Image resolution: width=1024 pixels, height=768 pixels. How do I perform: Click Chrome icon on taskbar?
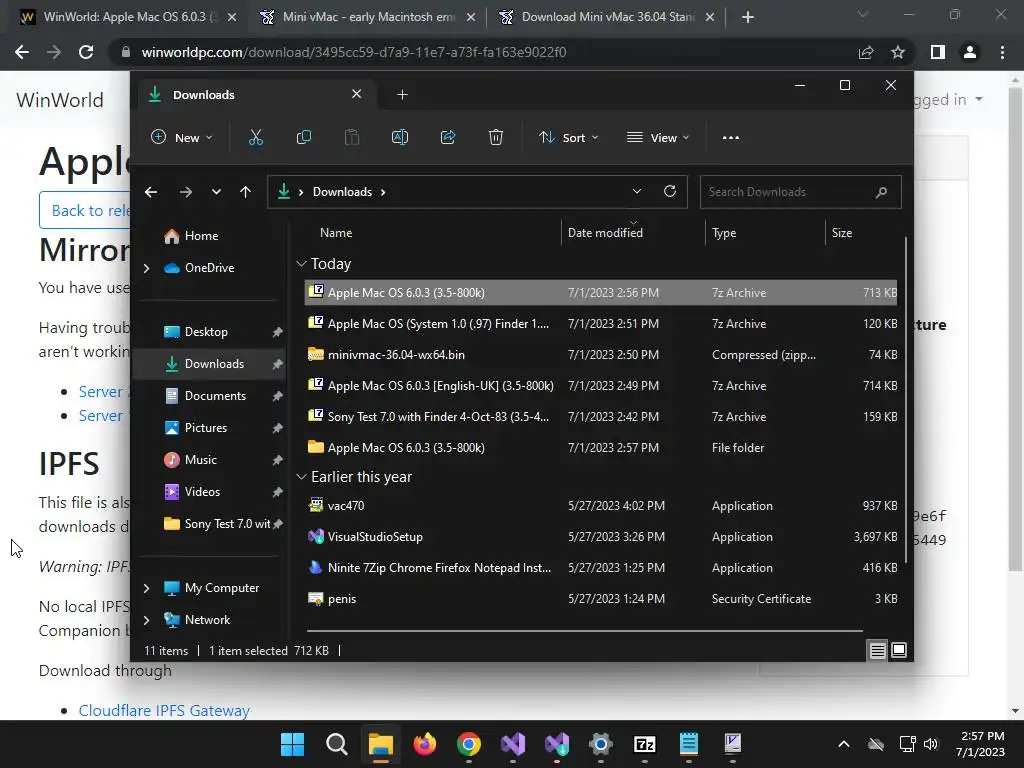tap(469, 744)
